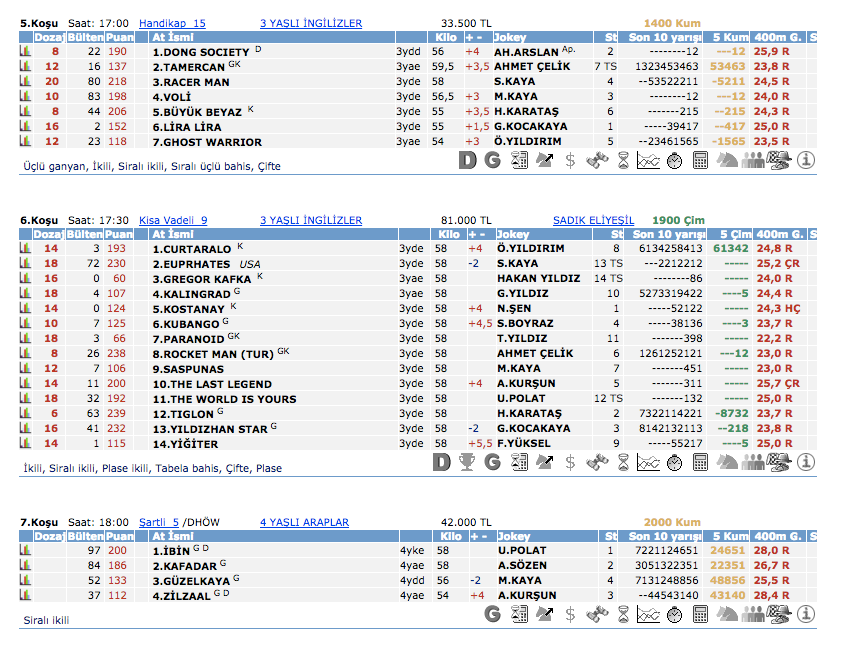Click dollar sign icon under race 6

pos(571,462)
